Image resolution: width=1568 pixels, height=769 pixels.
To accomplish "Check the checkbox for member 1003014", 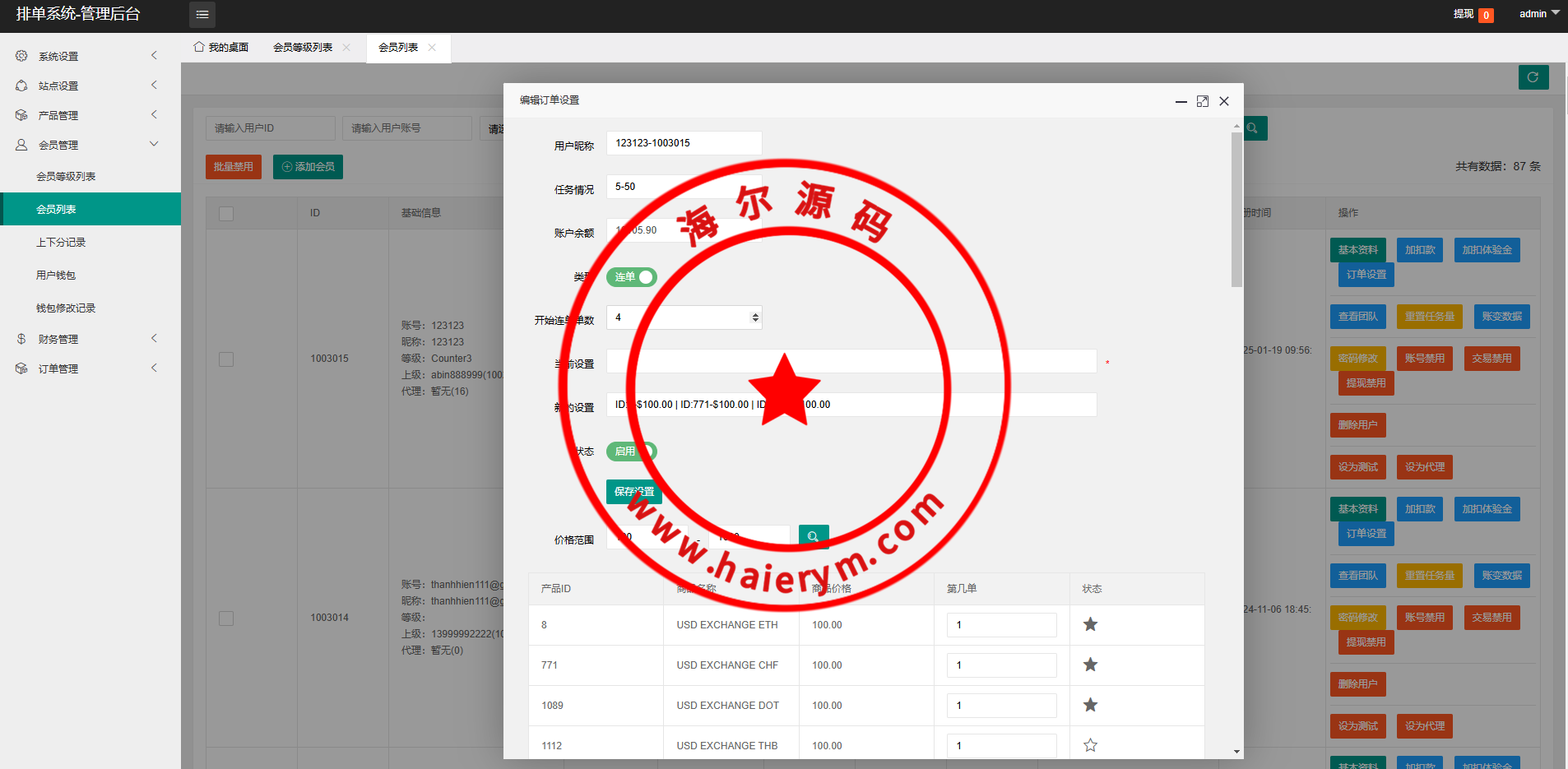I will [226, 618].
